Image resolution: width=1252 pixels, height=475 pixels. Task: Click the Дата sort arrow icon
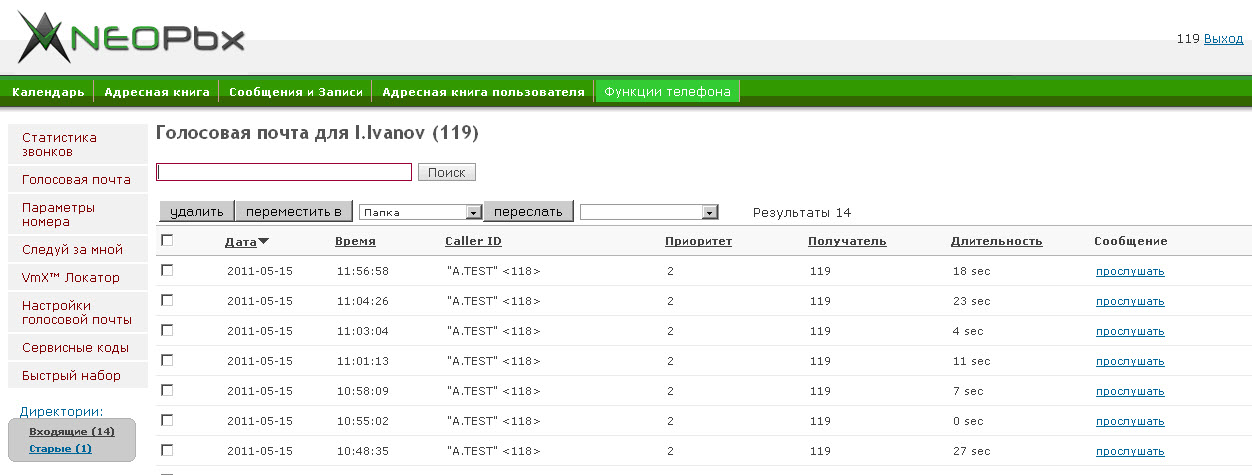263,241
